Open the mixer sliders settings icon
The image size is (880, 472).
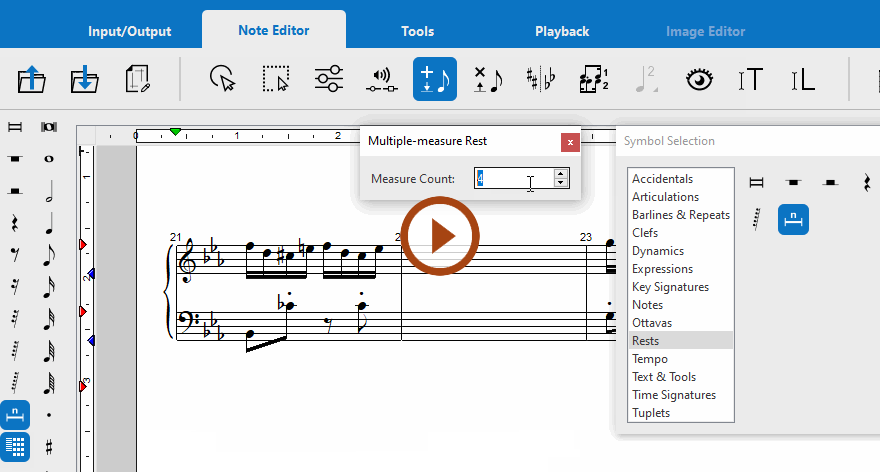click(328, 80)
